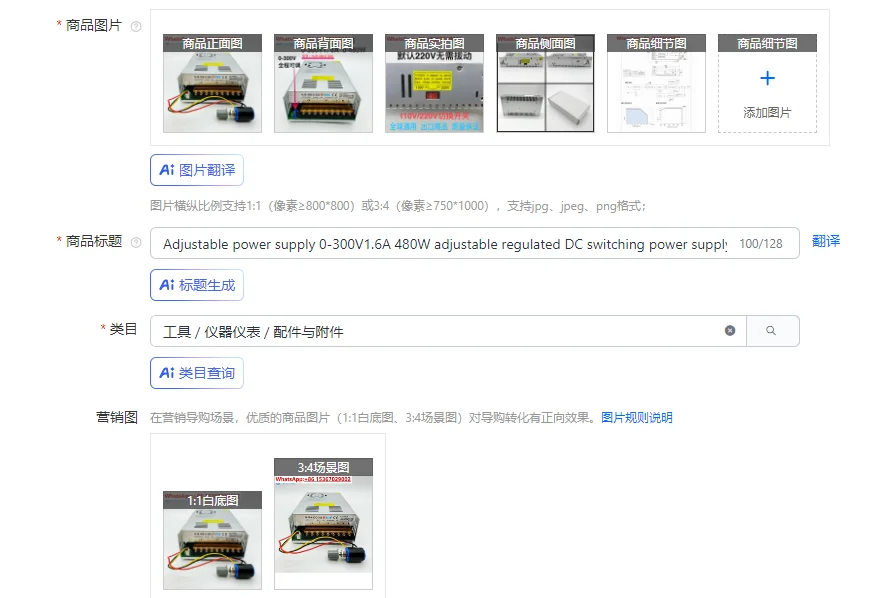The width and height of the screenshot is (892, 598).
Task: Click the 图片翻译 button
Action: coord(197,170)
